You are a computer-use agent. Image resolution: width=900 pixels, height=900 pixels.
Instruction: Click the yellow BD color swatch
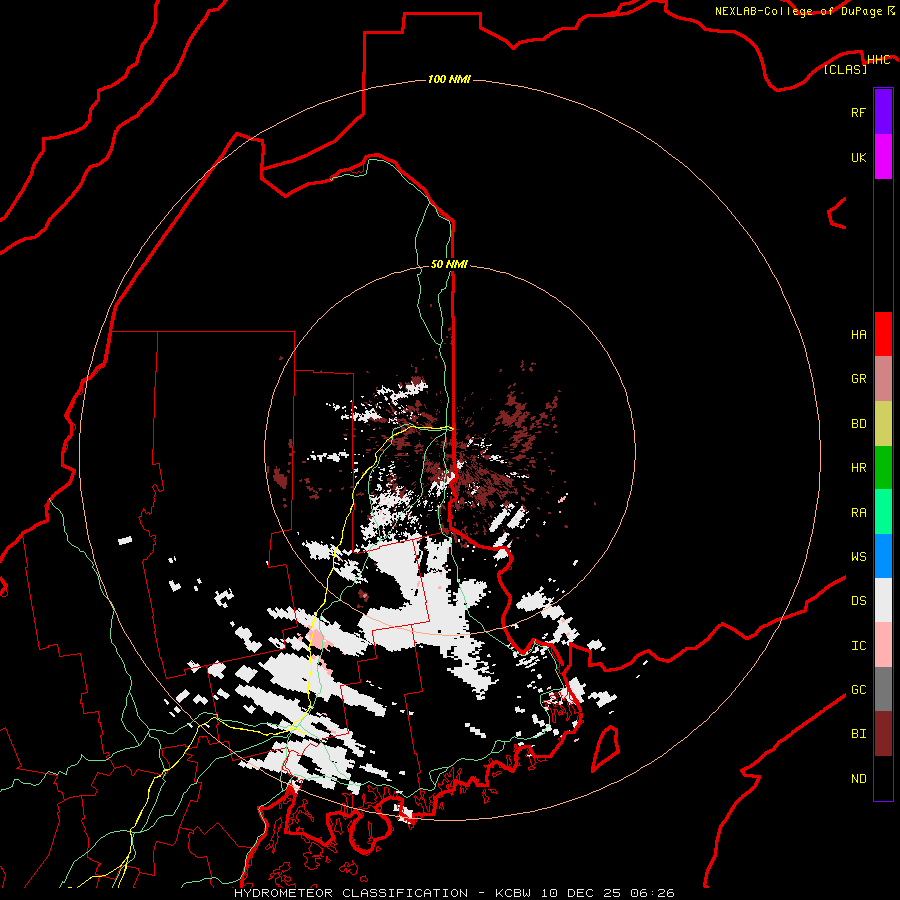coord(883,424)
